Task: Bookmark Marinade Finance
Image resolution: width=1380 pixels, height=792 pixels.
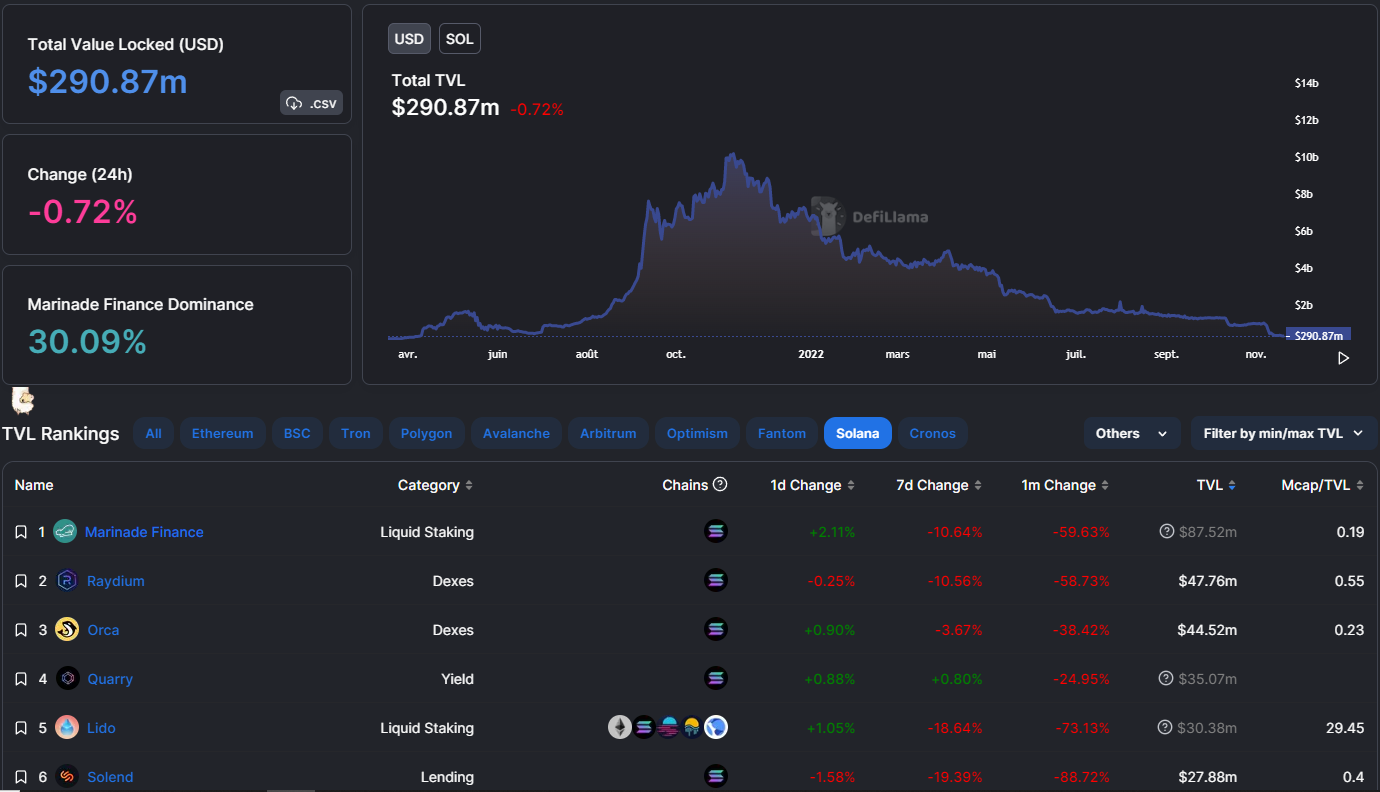Action: 21,532
